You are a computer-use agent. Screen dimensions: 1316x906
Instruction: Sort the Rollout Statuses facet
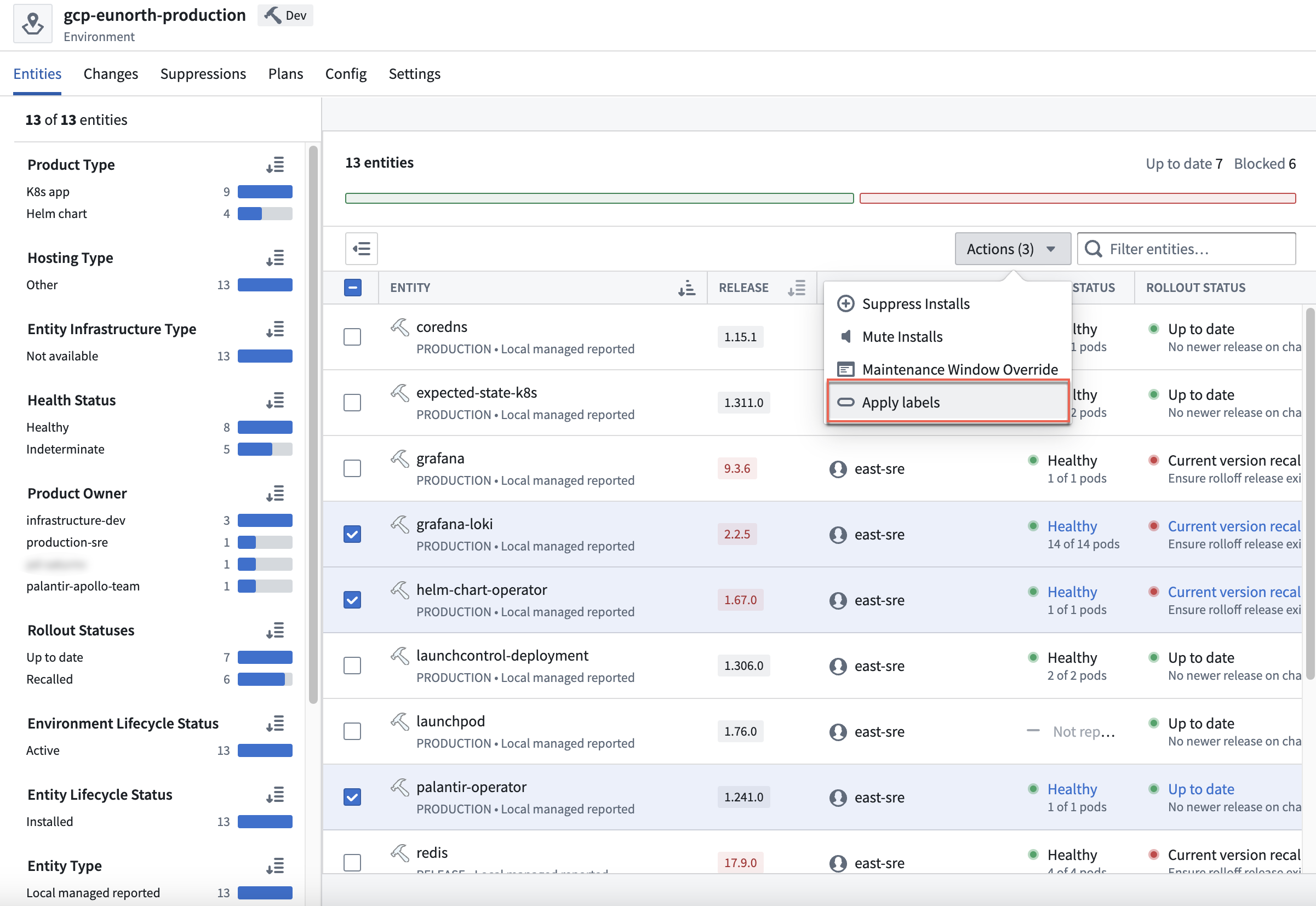(x=276, y=630)
